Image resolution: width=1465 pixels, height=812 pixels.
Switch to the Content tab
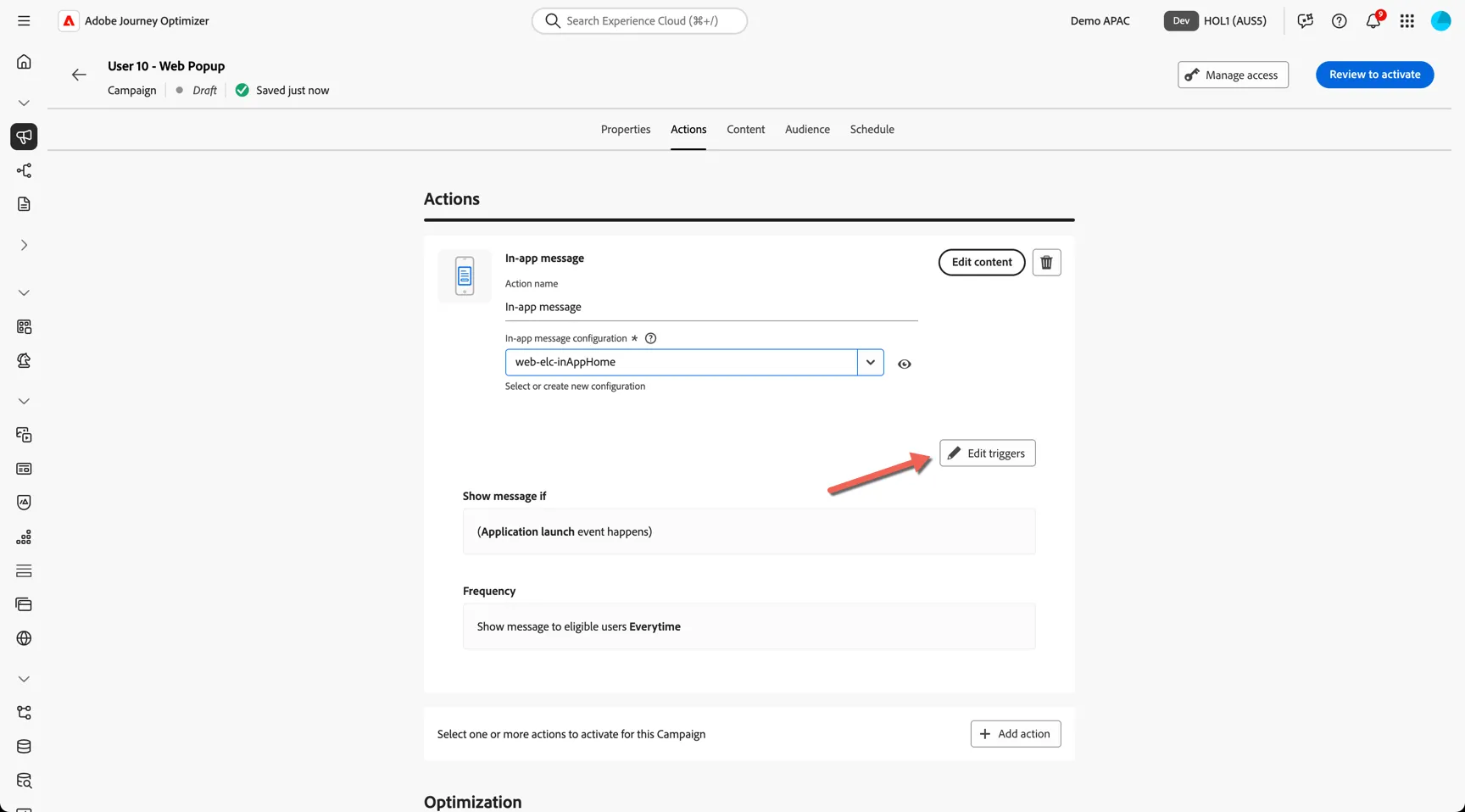coord(745,130)
